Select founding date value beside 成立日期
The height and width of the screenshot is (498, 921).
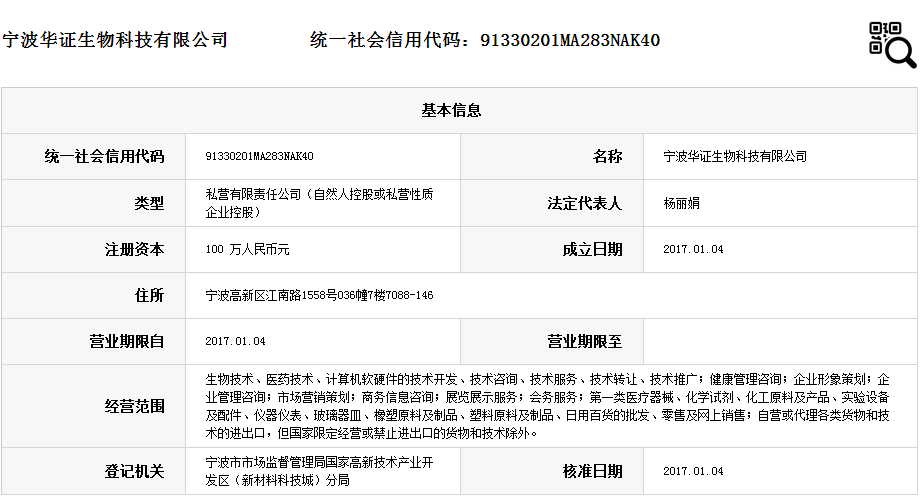(x=693, y=250)
